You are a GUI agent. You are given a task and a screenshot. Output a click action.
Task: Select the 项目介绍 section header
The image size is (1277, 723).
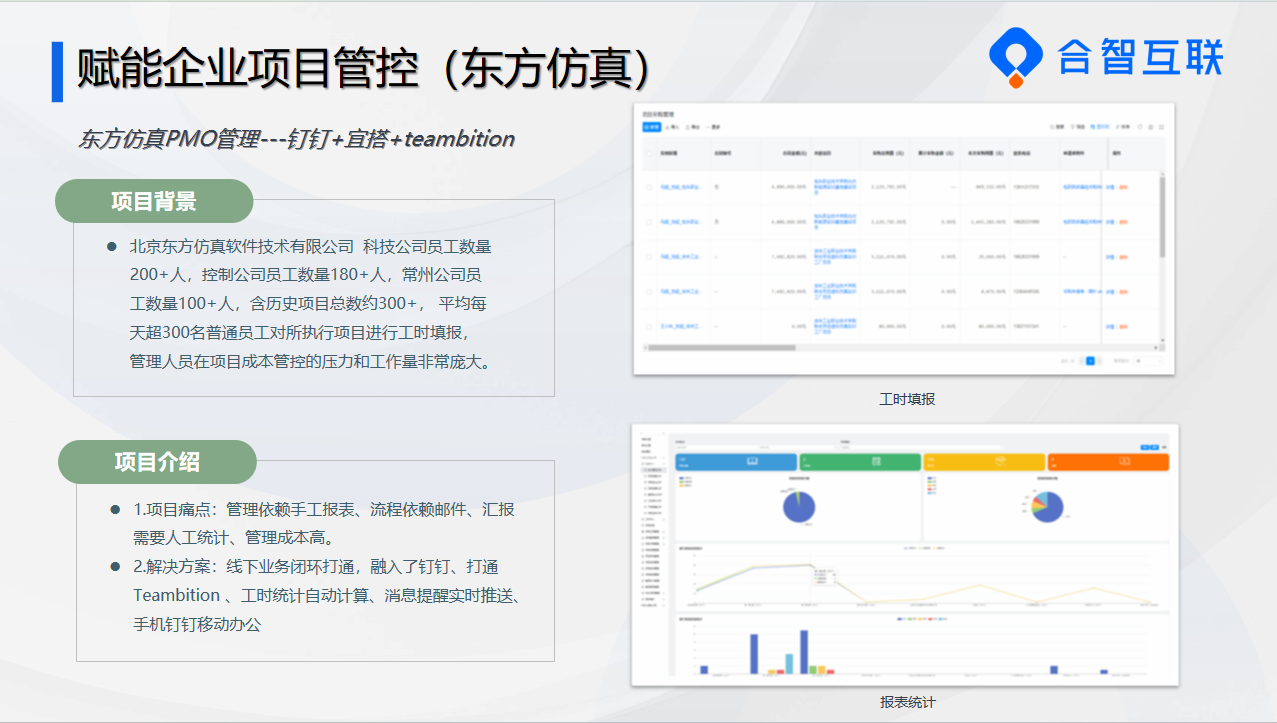click(157, 462)
